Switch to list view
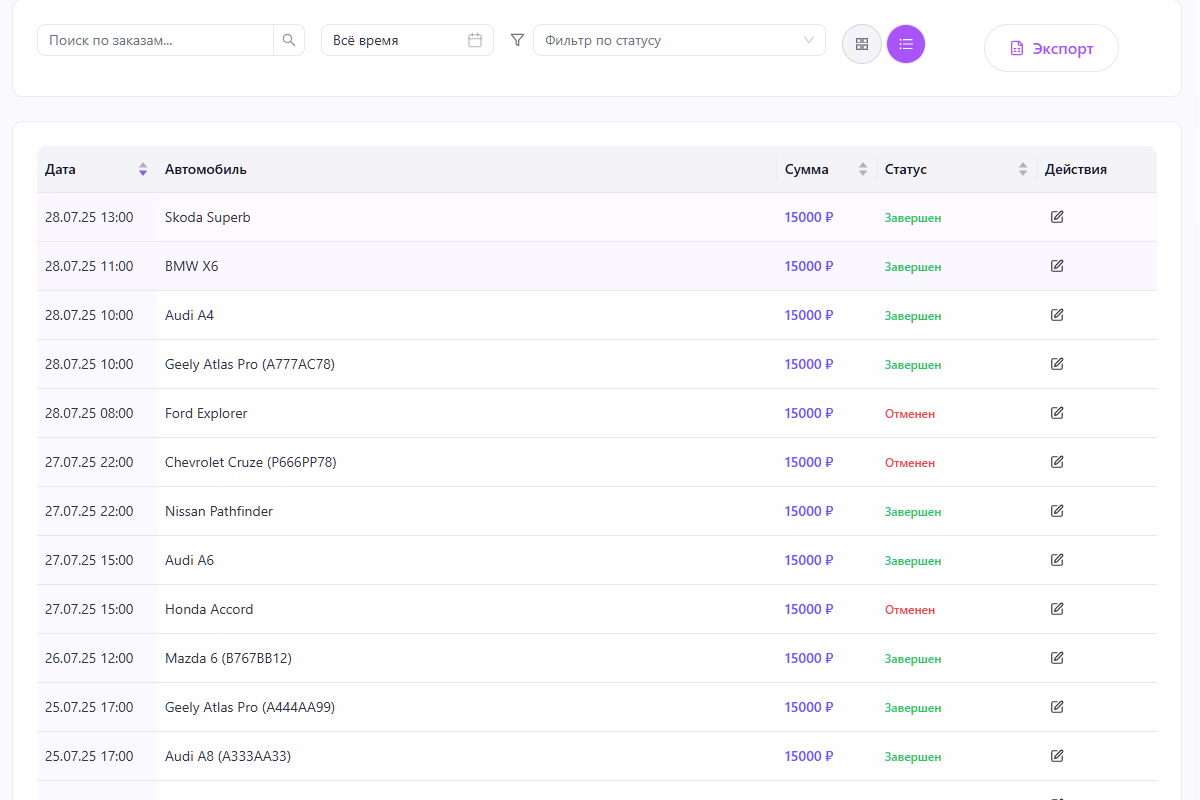The height and width of the screenshot is (800, 1200). [906, 44]
